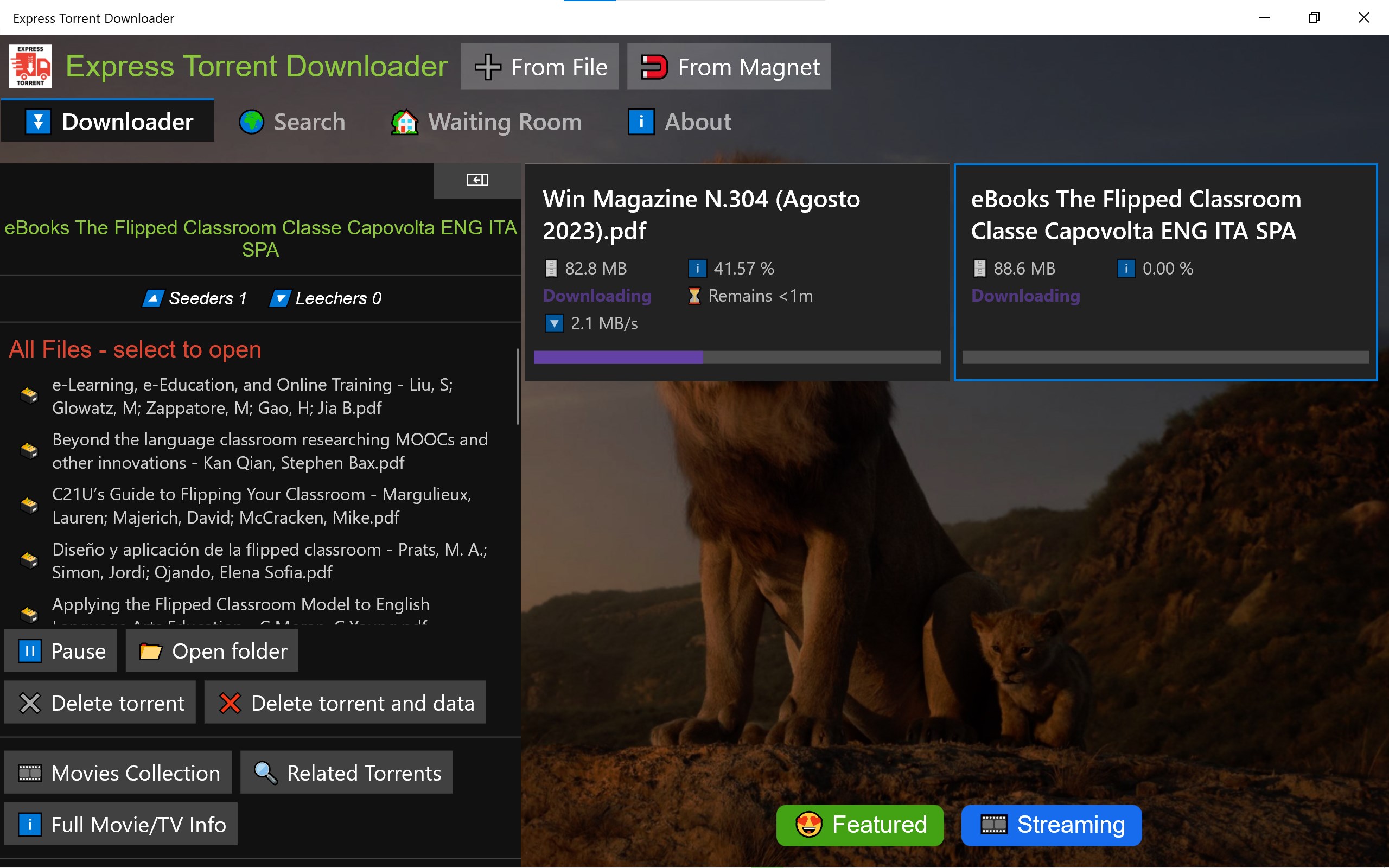Click the green Featured button
This screenshot has width=1389, height=868.
pos(860,825)
